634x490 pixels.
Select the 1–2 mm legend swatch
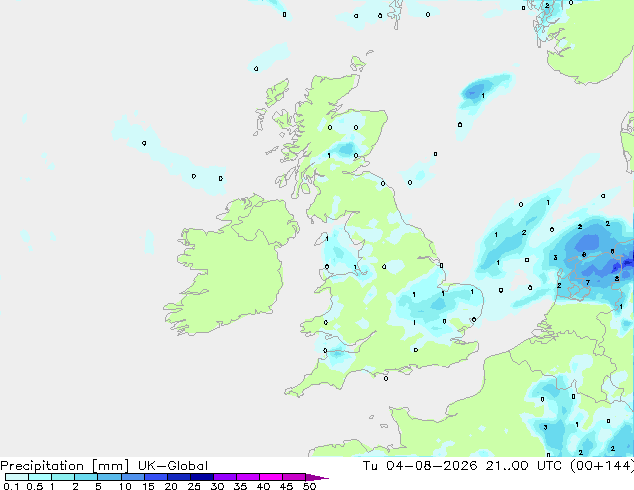(63, 477)
